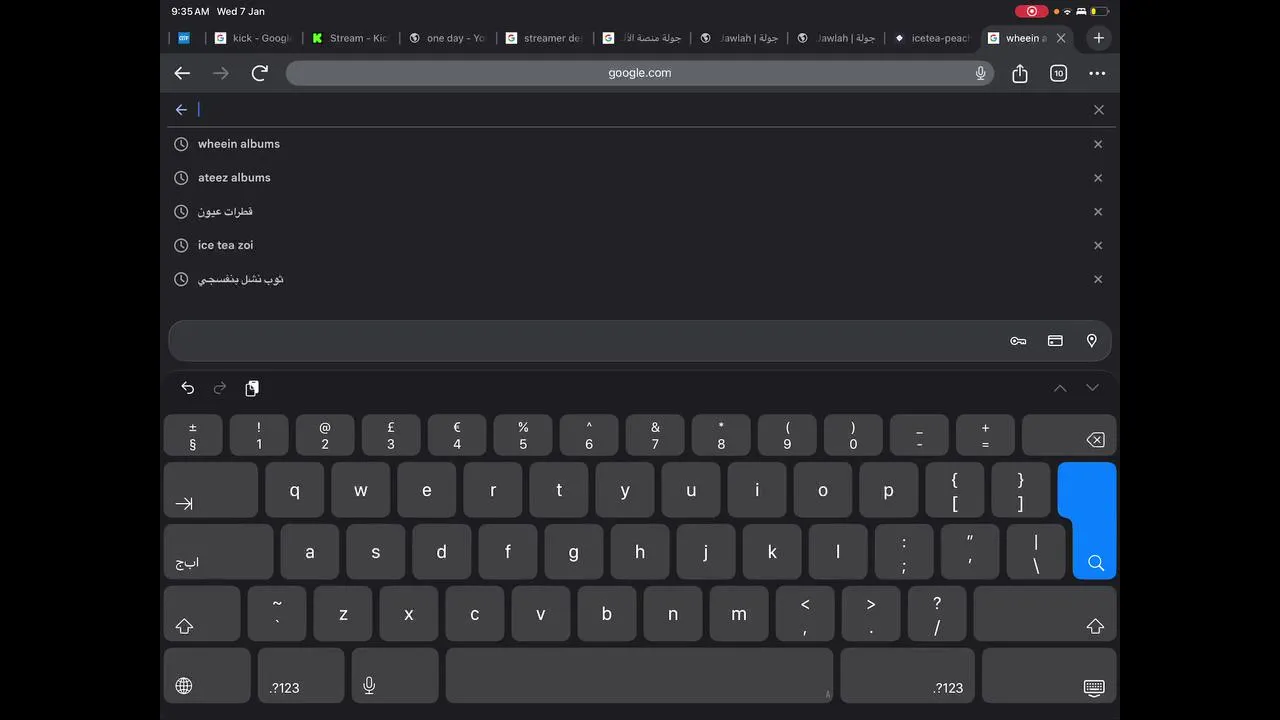The height and width of the screenshot is (720, 1280).
Task: Reload the google.com page
Action: click(260, 73)
